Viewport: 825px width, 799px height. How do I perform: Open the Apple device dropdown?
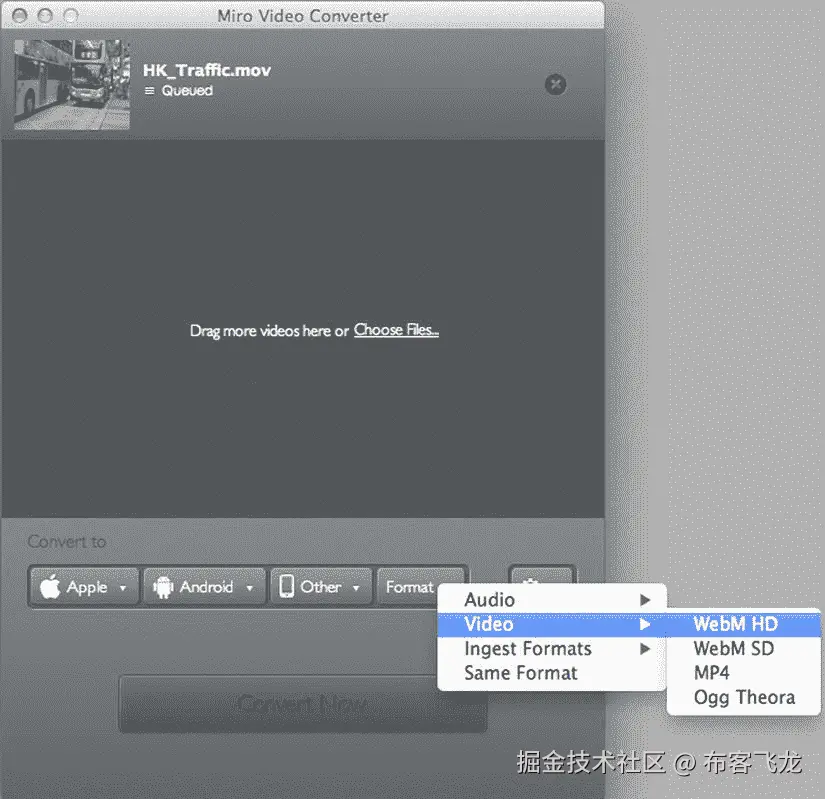pyautogui.click(x=84, y=587)
